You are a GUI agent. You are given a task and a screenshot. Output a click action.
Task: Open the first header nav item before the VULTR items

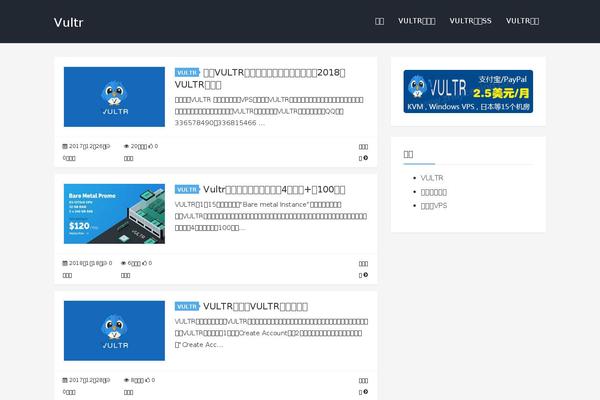tap(379, 21)
